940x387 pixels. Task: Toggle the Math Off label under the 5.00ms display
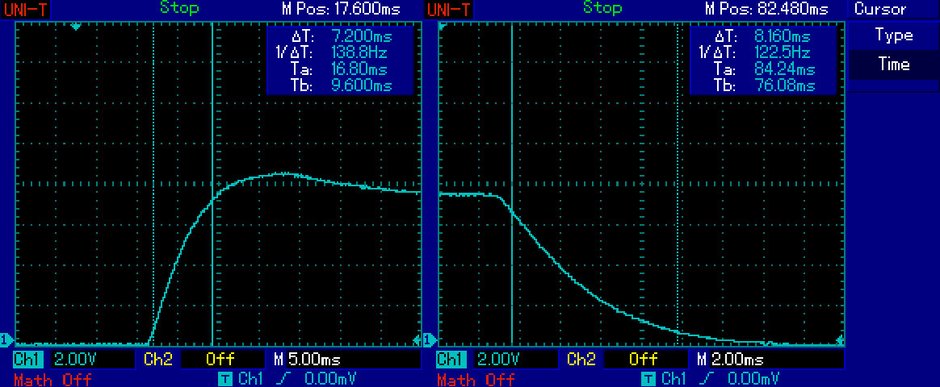coord(53,379)
